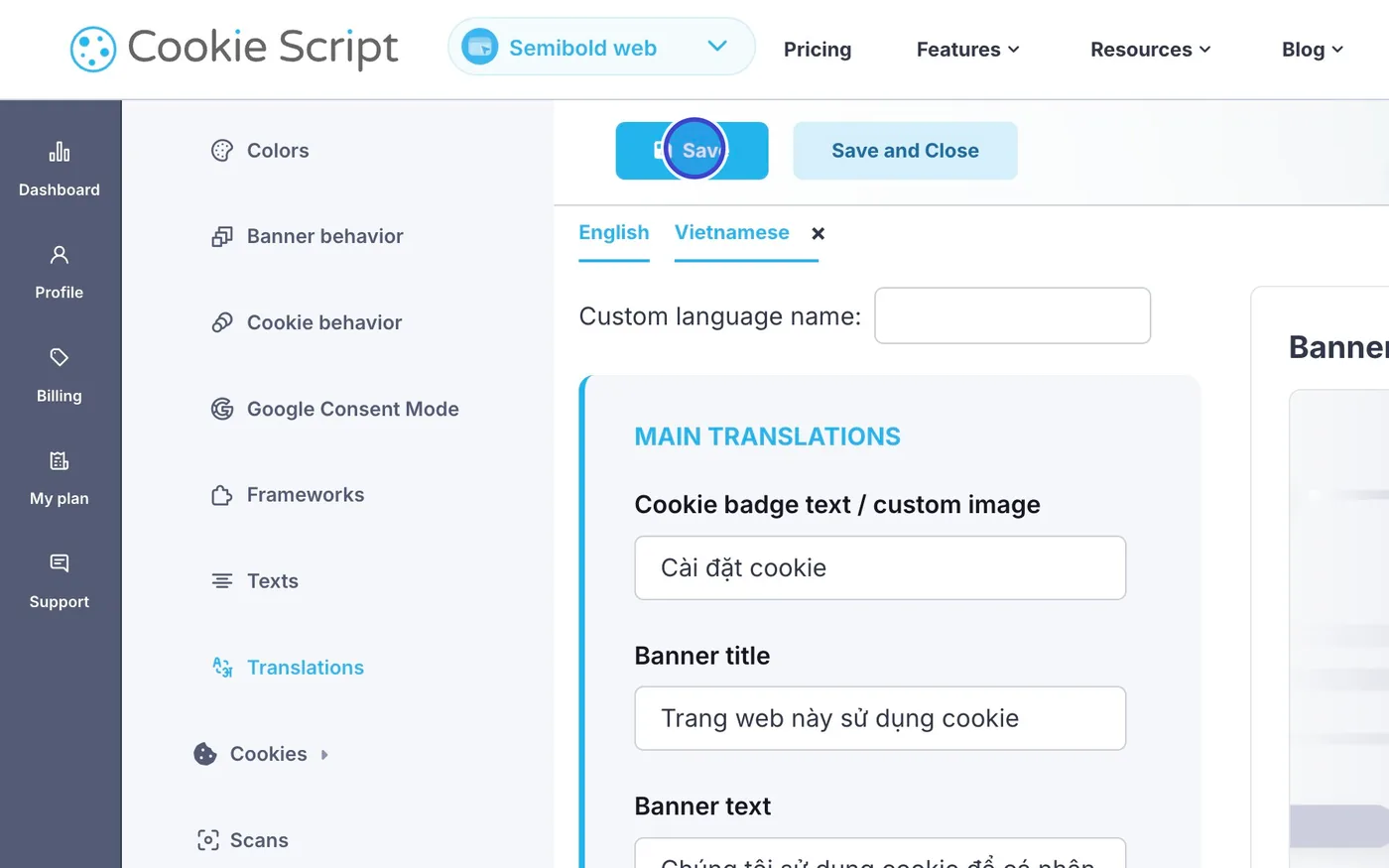Open the Pricing link
1389x868 pixels.
click(818, 50)
